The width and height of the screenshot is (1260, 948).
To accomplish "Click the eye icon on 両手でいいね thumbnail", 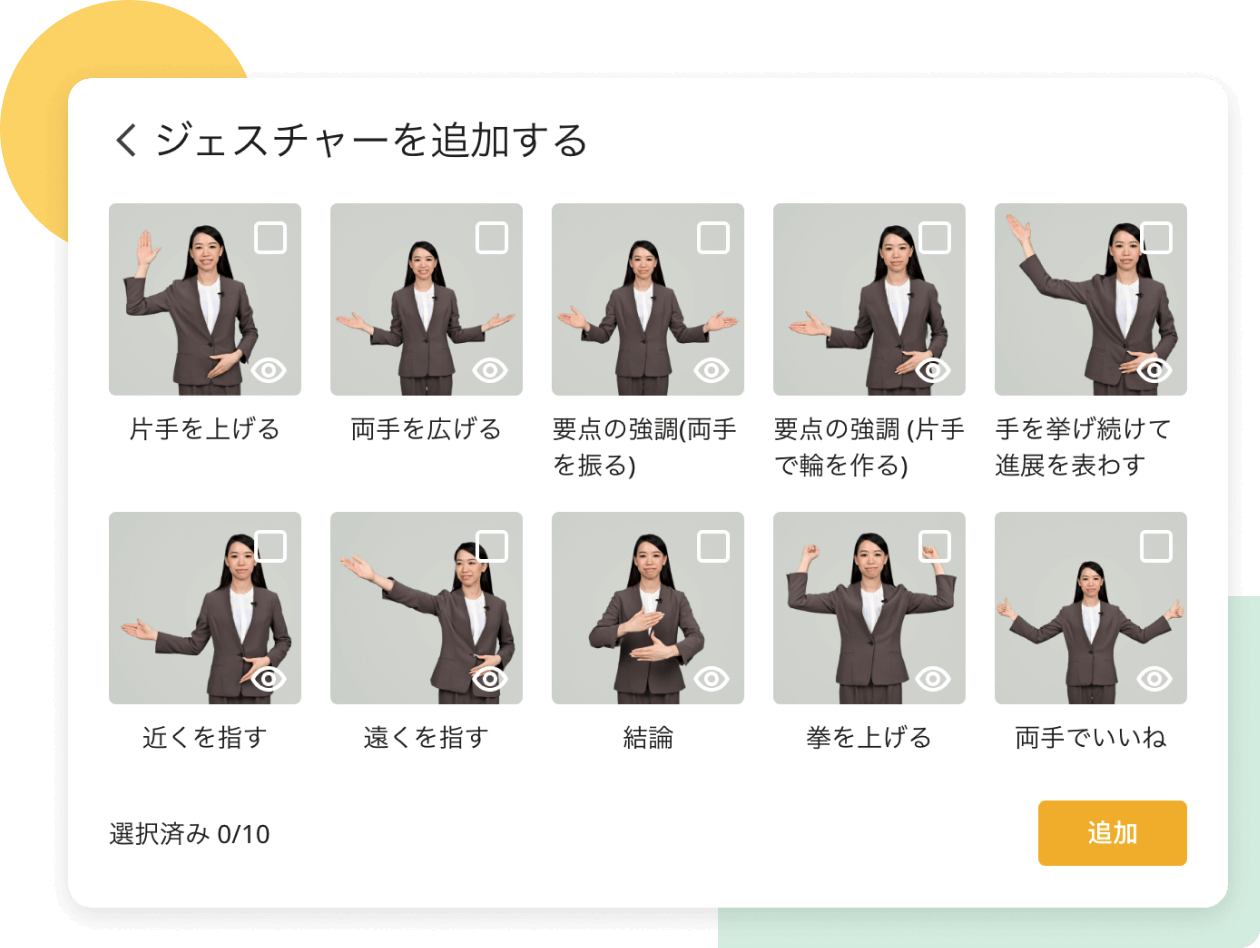I will pyautogui.click(x=1155, y=680).
